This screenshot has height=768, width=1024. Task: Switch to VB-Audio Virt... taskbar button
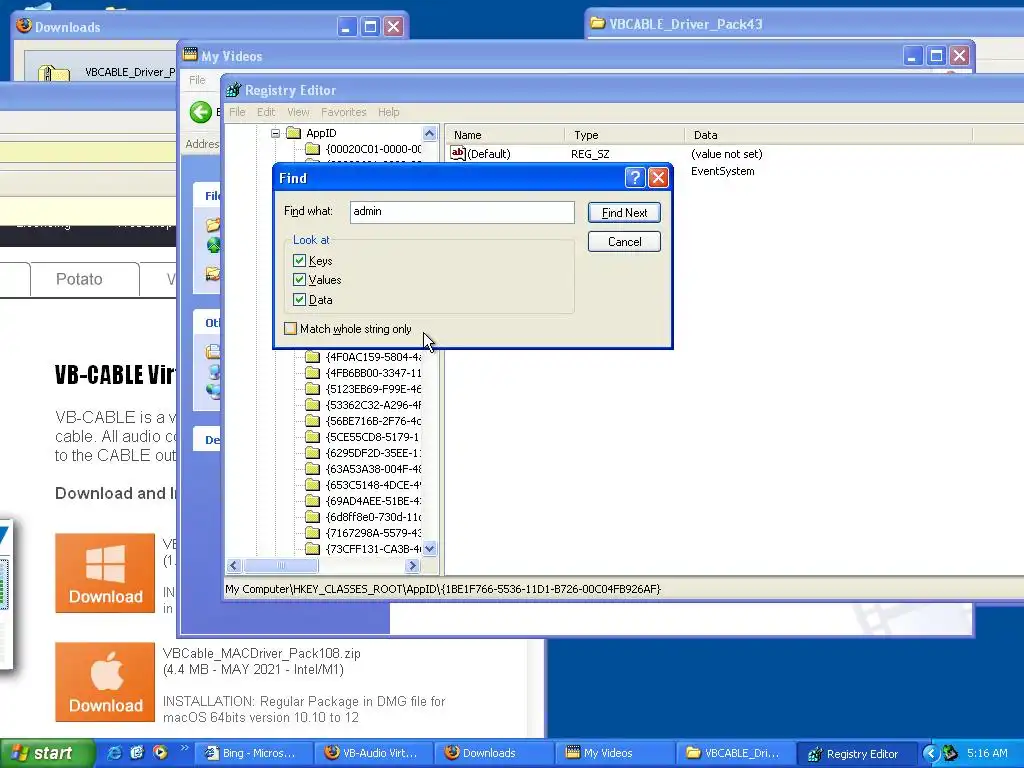point(374,753)
